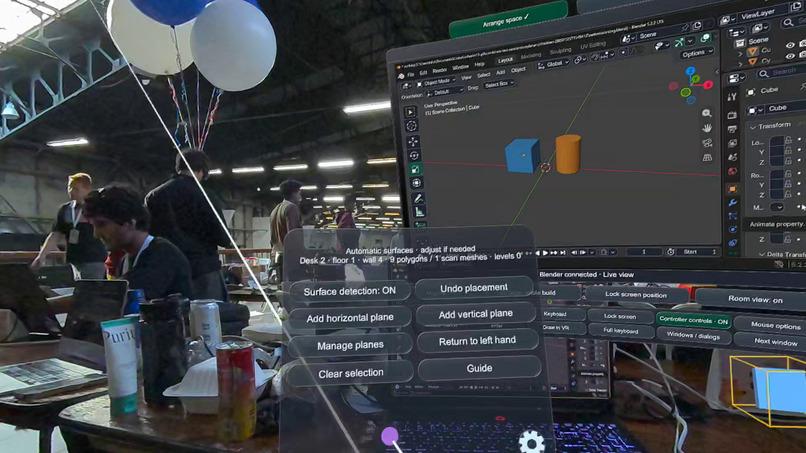Collapse the Delta Transform panel
This screenshot has height=453, width=806.
click(x=762, y=255)
